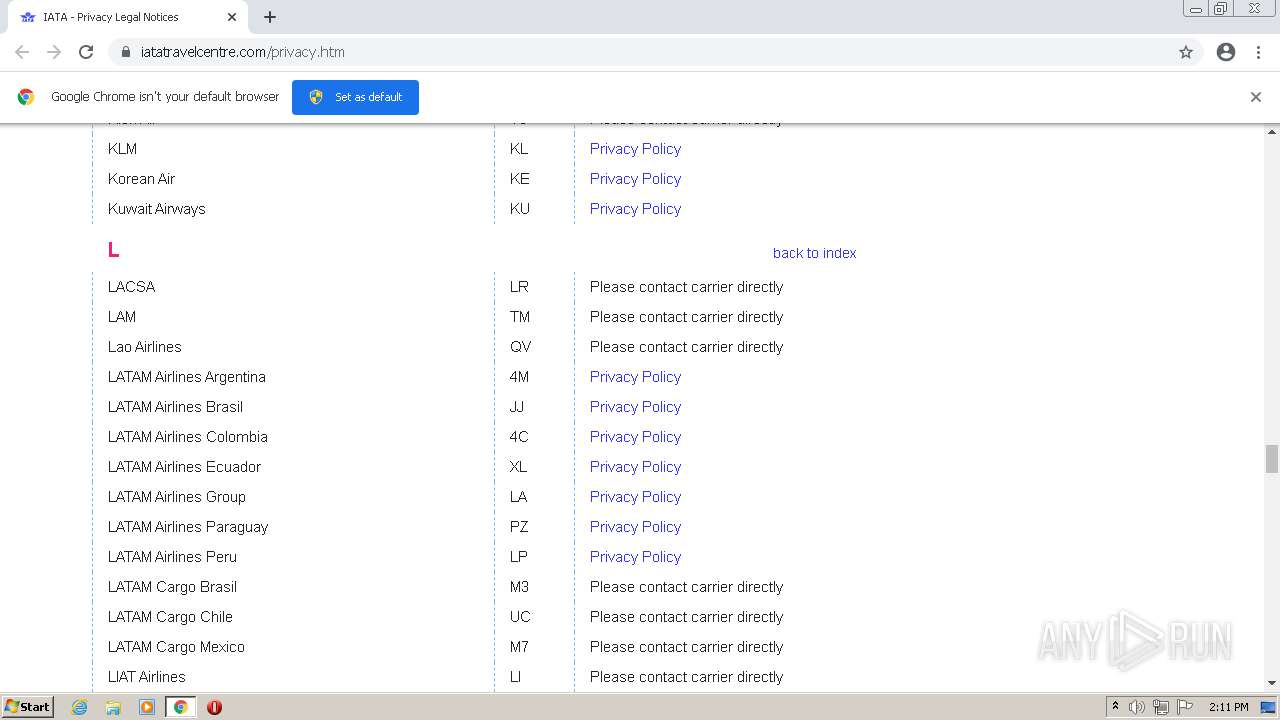The height and width of the screenshot is (720, 1280).
Task: Open LATAM Airlines Brasil Privacy Policy
Action: point(635,407)
